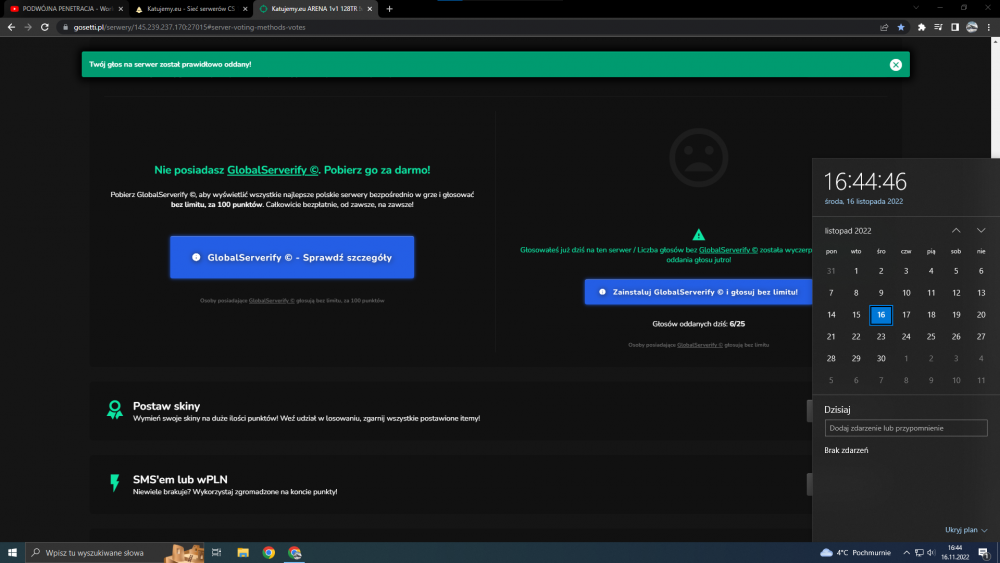Open small GlobalServerify link under the left button
The image size is (1000, 563).
(272, 300)
